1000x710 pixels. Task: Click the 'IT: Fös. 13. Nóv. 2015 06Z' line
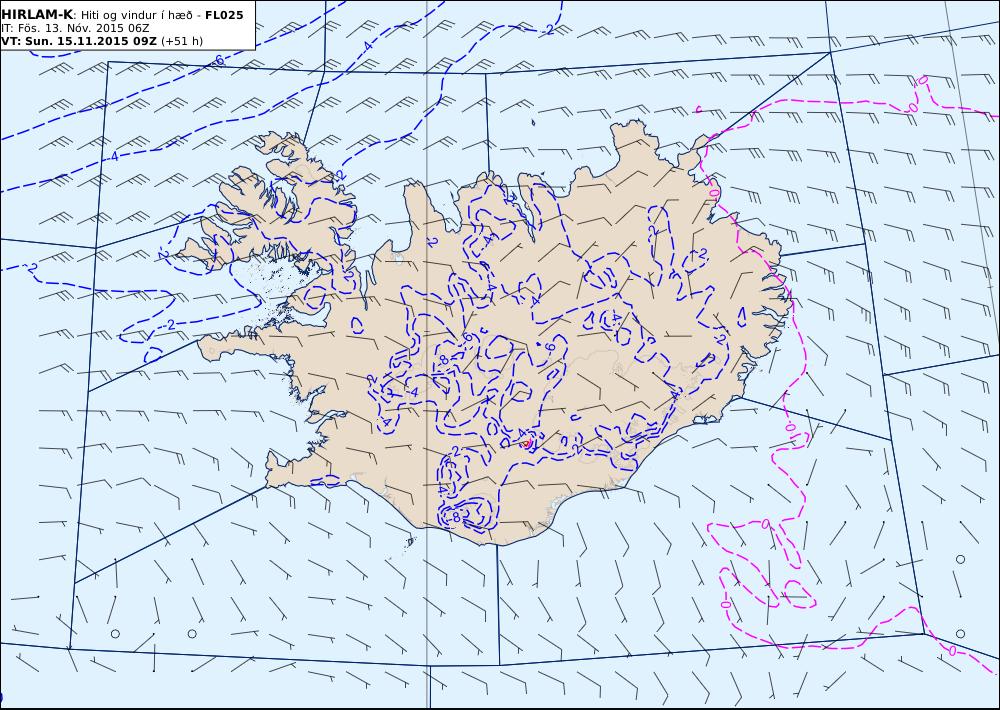coord(75,28)
